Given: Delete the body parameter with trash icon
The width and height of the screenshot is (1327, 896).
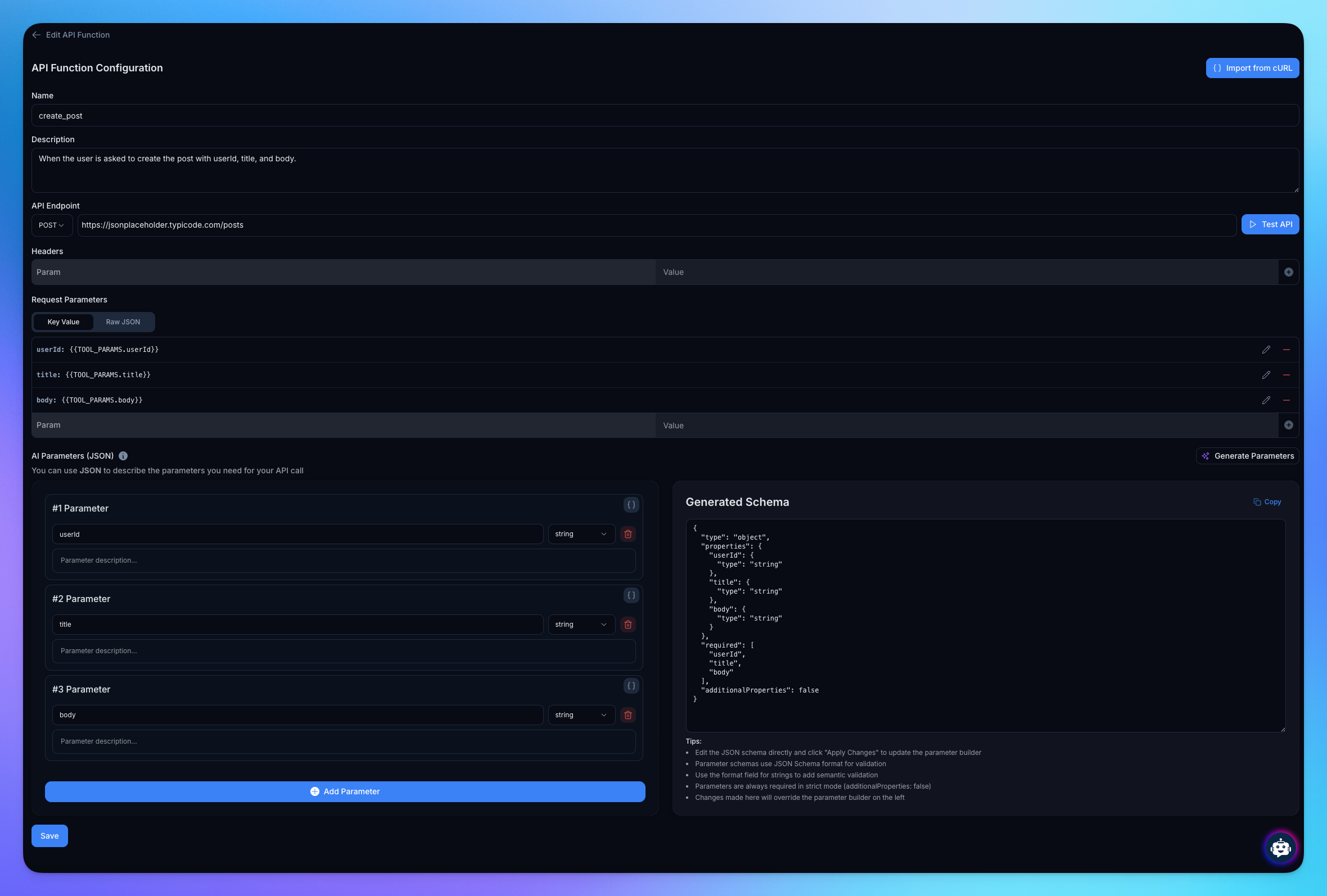Looking at the screenshot, I should pos(628,715).
